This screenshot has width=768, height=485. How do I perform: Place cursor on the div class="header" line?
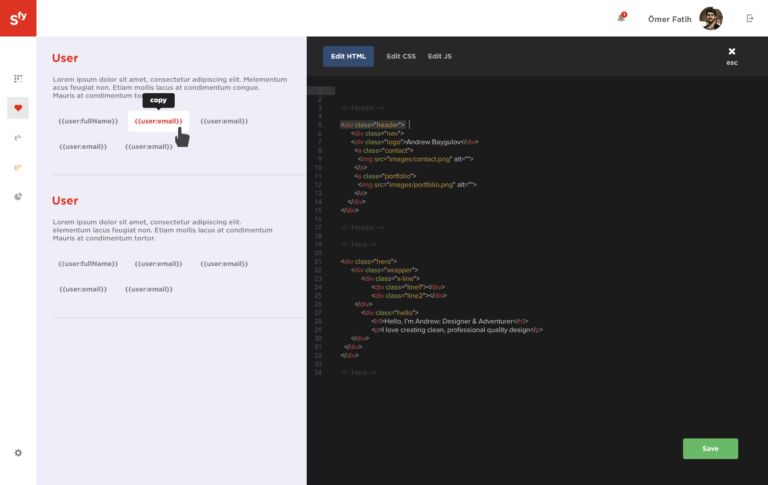[x=373, y=125]
